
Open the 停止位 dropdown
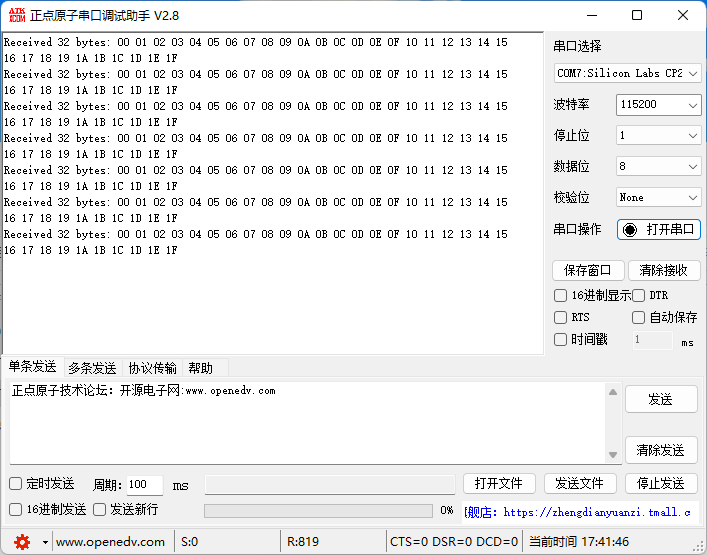point(658,135)
